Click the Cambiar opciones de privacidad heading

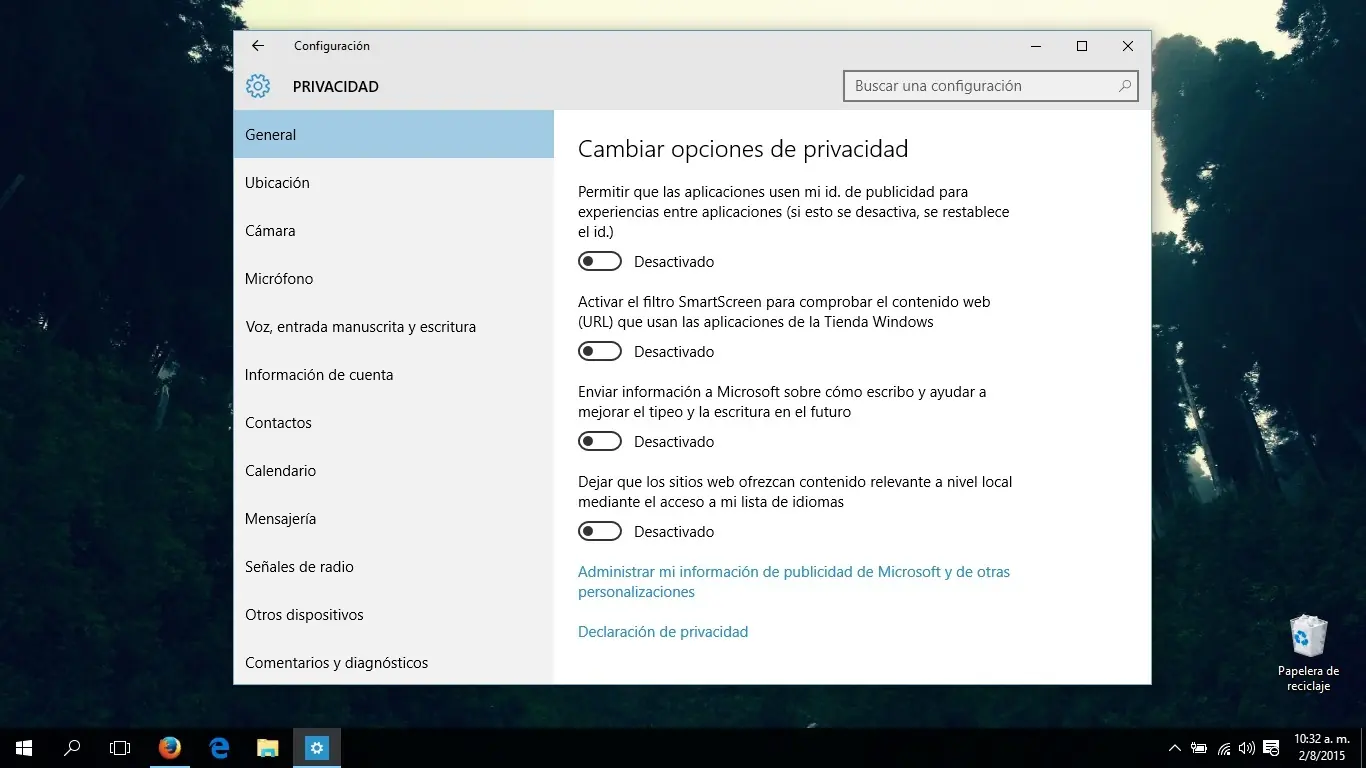click(x=743, y=150)
